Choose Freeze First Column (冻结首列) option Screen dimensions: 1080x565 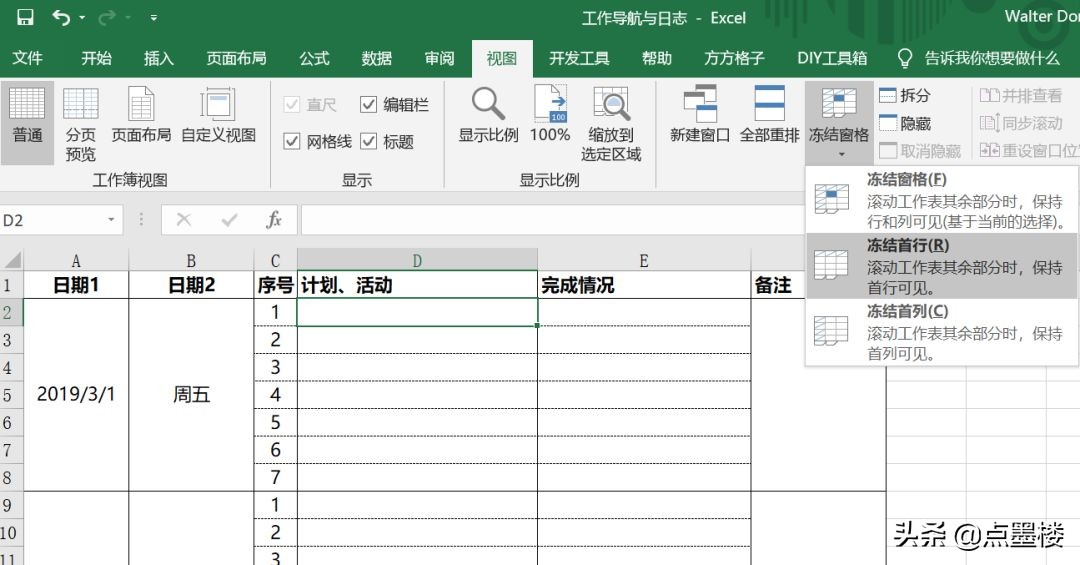[942, 331]
